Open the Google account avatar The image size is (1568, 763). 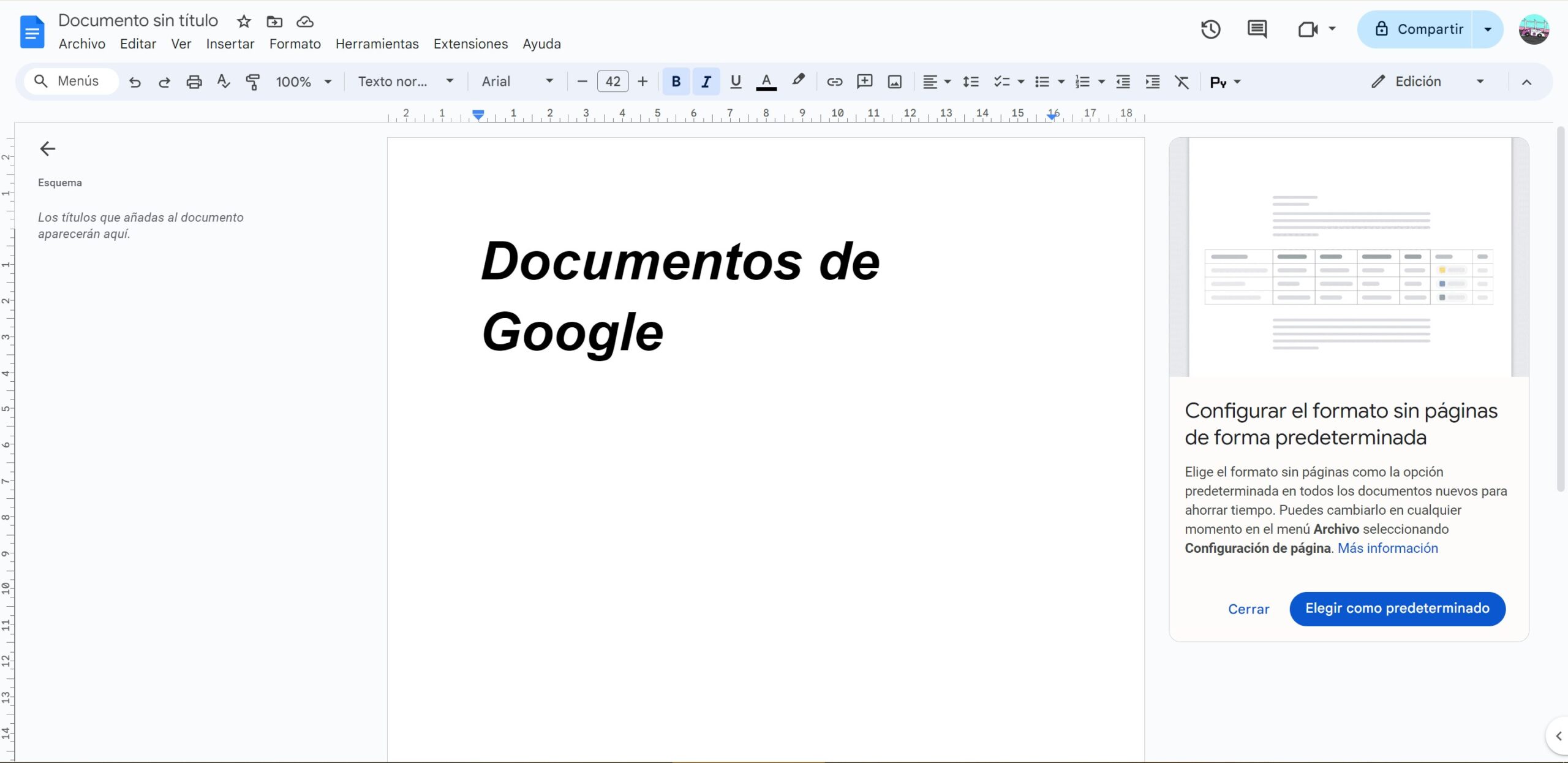(x=1534, y=29)
